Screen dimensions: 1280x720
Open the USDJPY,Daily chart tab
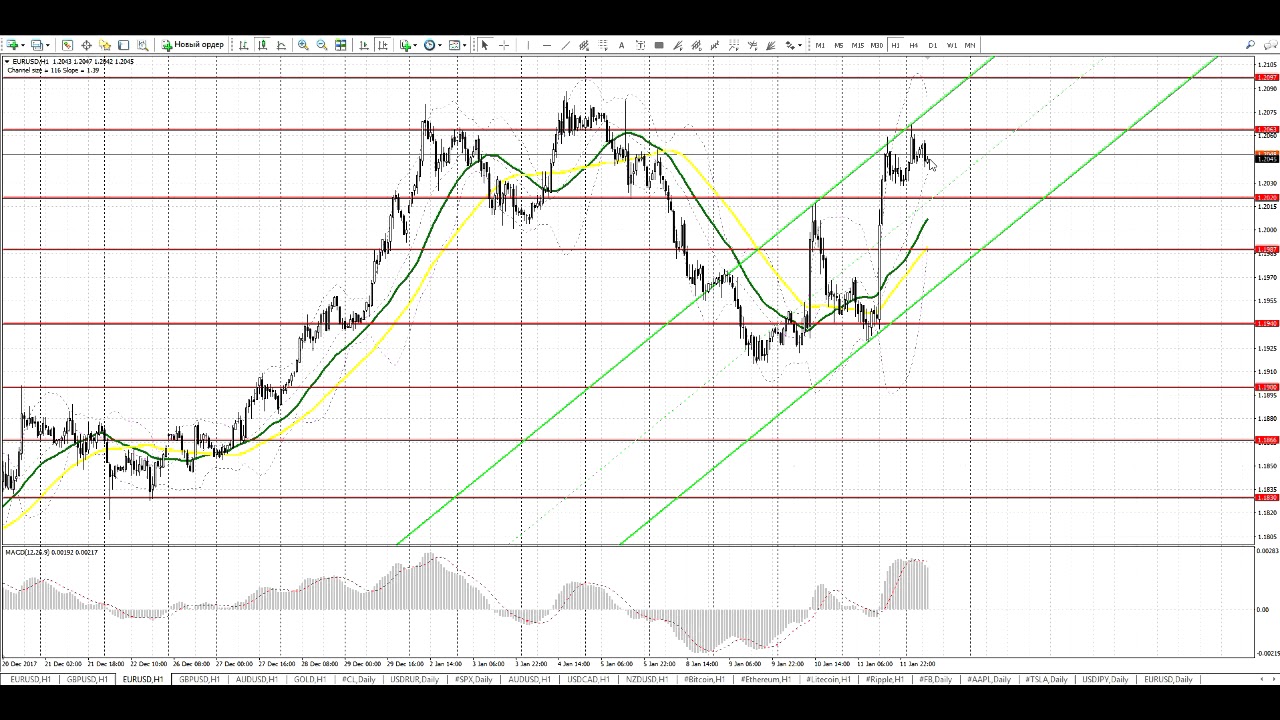(x=1104, y=680)
